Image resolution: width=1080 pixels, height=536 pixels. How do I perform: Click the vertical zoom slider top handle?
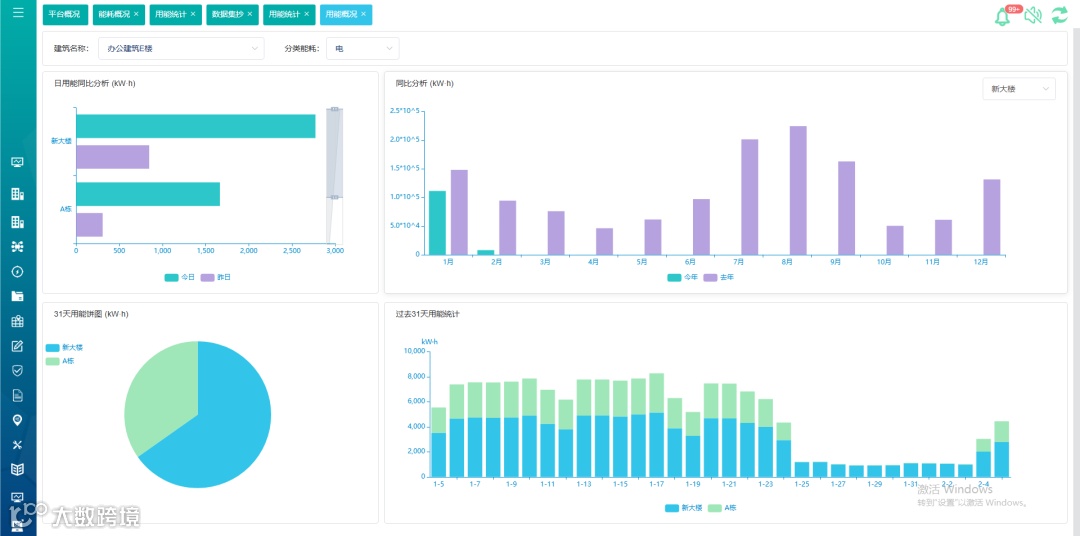(335, 109)
